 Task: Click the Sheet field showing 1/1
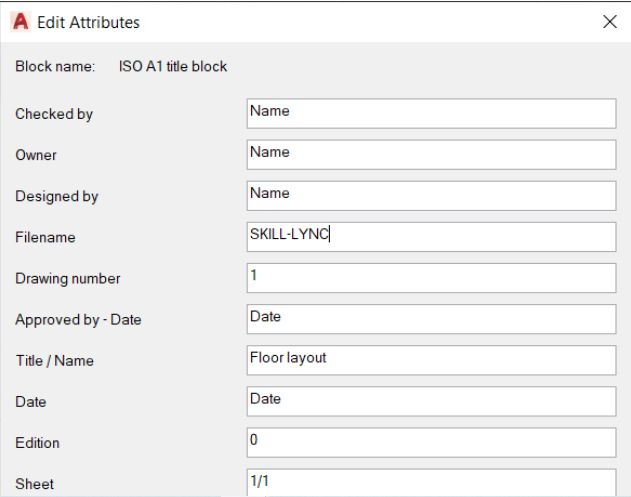(x=431, y=483)
